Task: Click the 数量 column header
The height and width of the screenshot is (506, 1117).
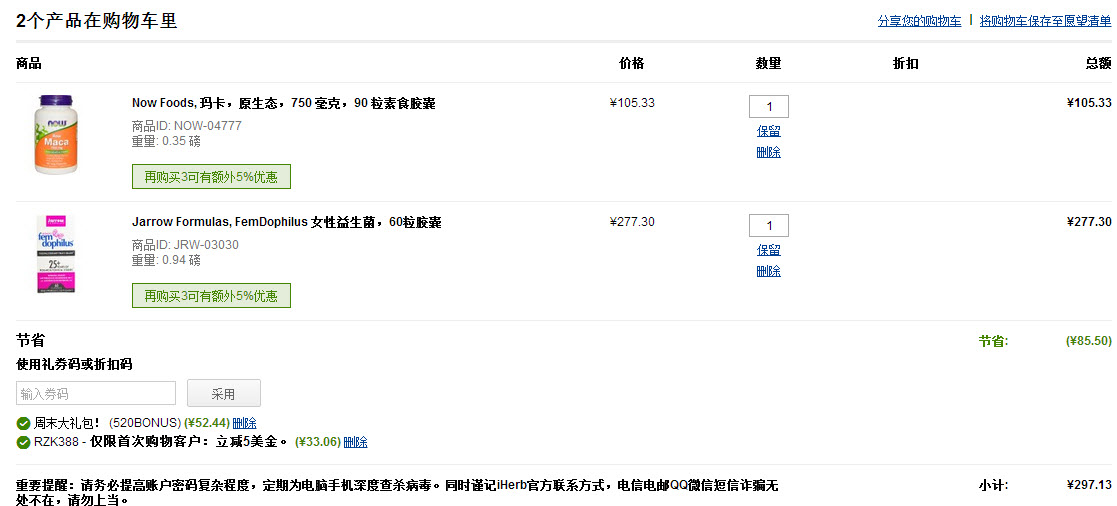Action: click(769, 63)
